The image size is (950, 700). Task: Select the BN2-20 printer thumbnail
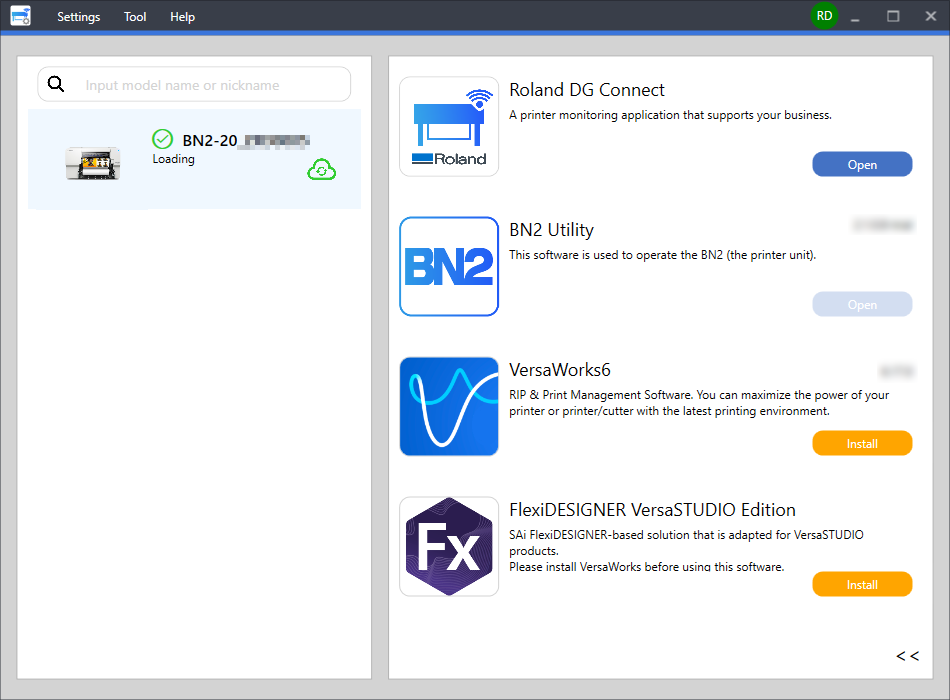tap(93, 163)
